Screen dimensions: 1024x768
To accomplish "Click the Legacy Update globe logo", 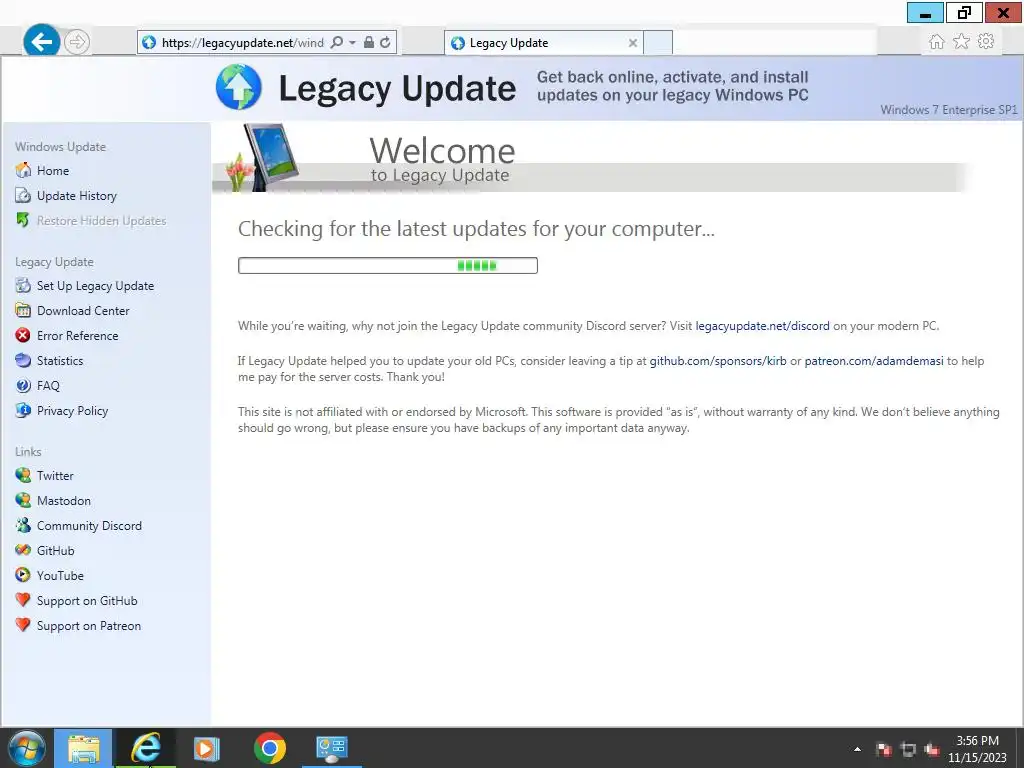I will [x=238, y=87].
